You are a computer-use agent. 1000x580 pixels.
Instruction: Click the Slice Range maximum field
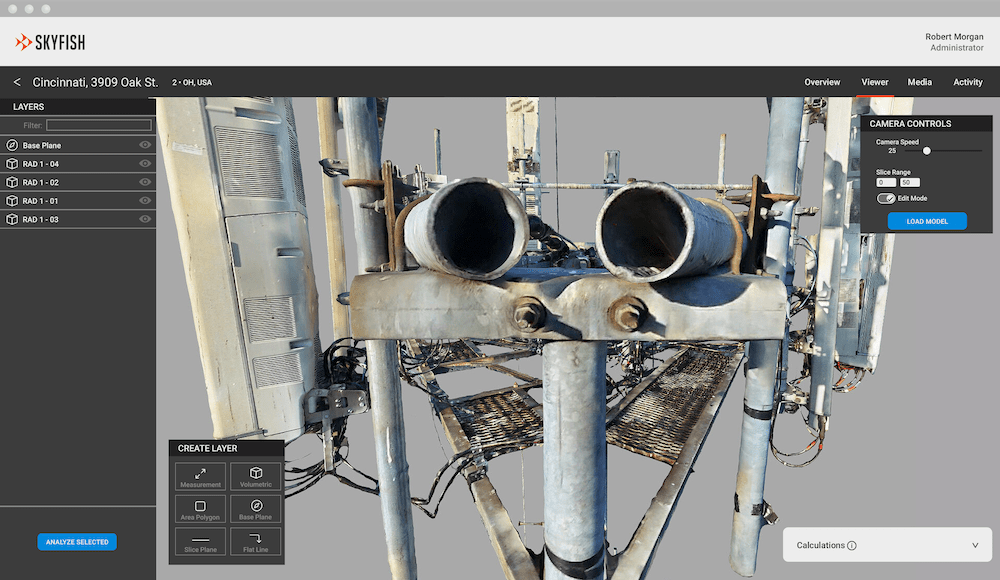[909, 182]
